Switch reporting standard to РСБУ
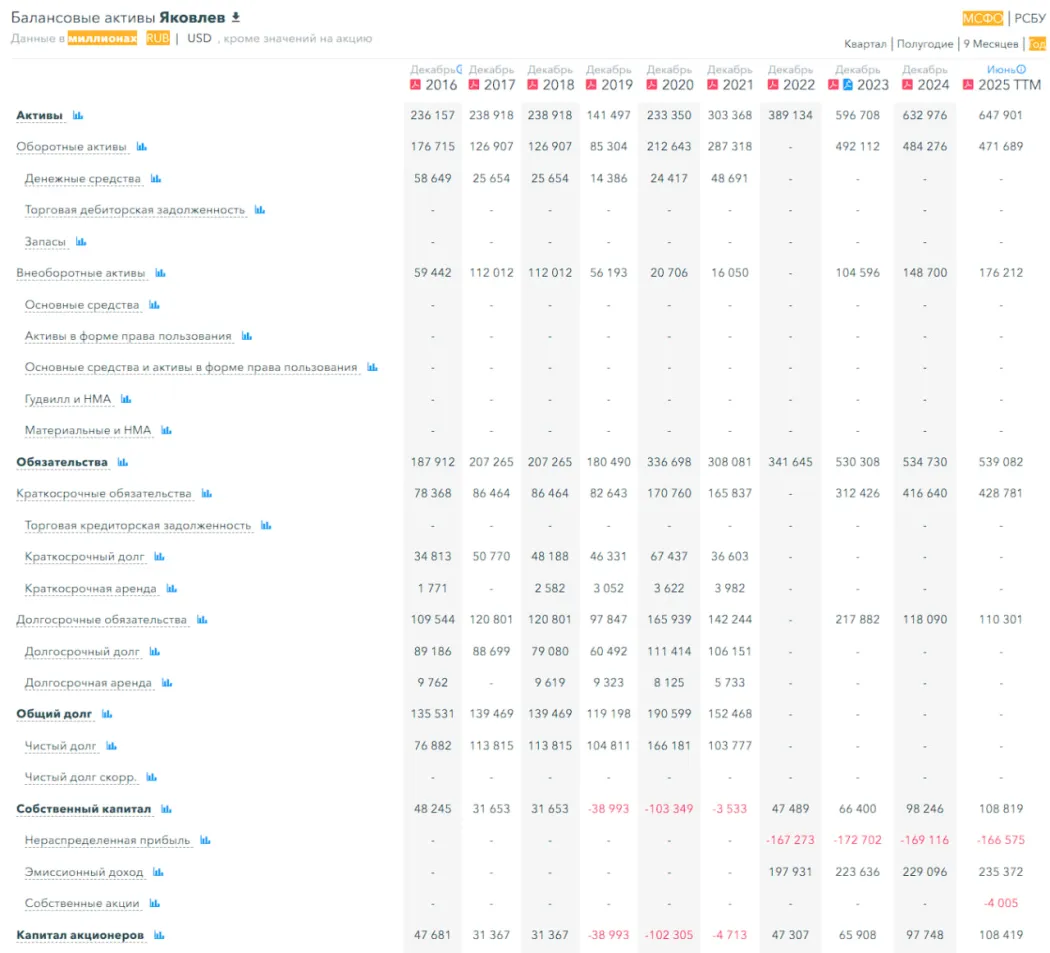Screen dimensions: 1050x953 pos(1030,18)
